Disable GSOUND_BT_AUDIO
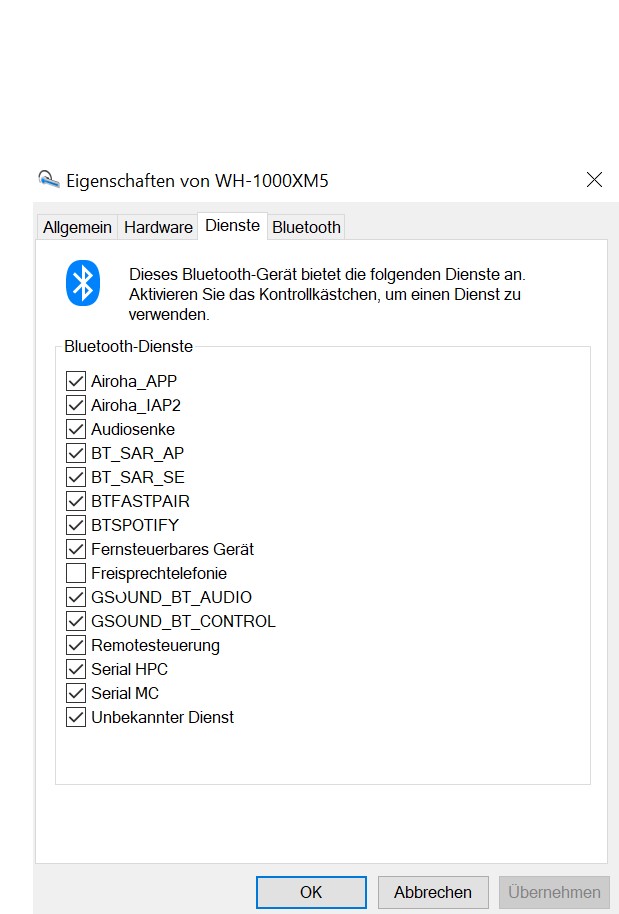Screen dimensions: 619x914 [x=76, y=597]
